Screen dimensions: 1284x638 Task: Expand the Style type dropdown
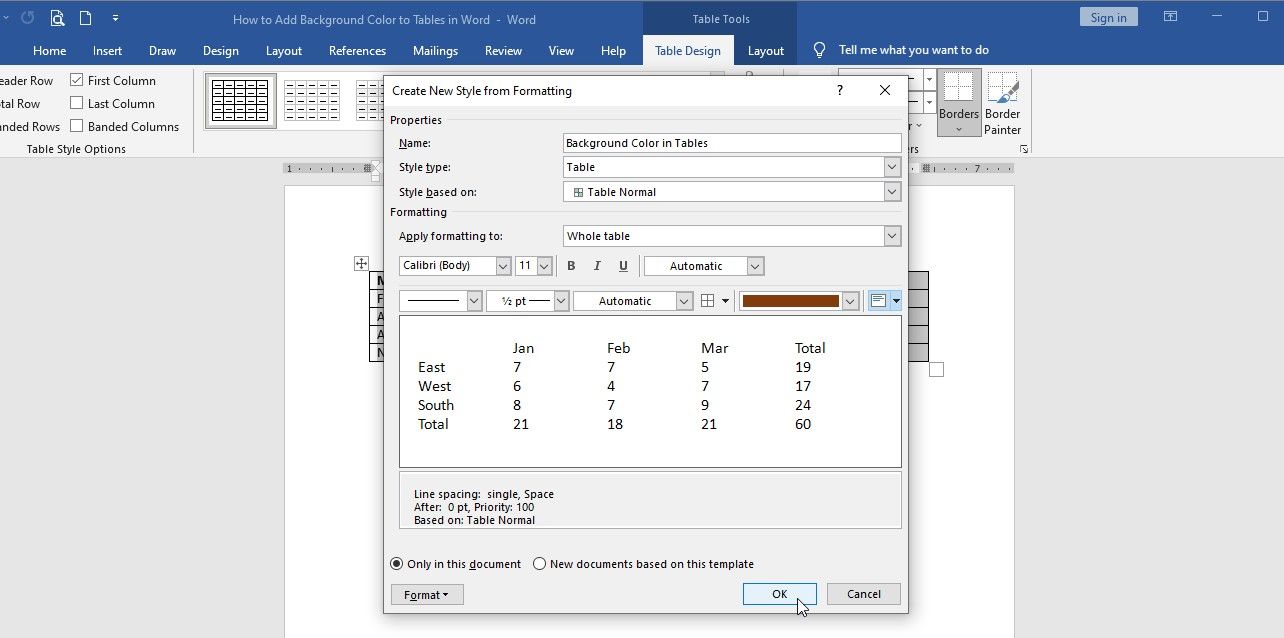click(891, 167)
